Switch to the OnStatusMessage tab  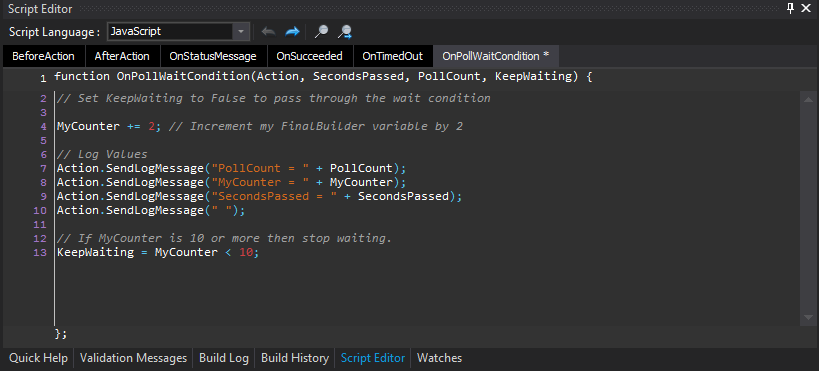point(213,56)
